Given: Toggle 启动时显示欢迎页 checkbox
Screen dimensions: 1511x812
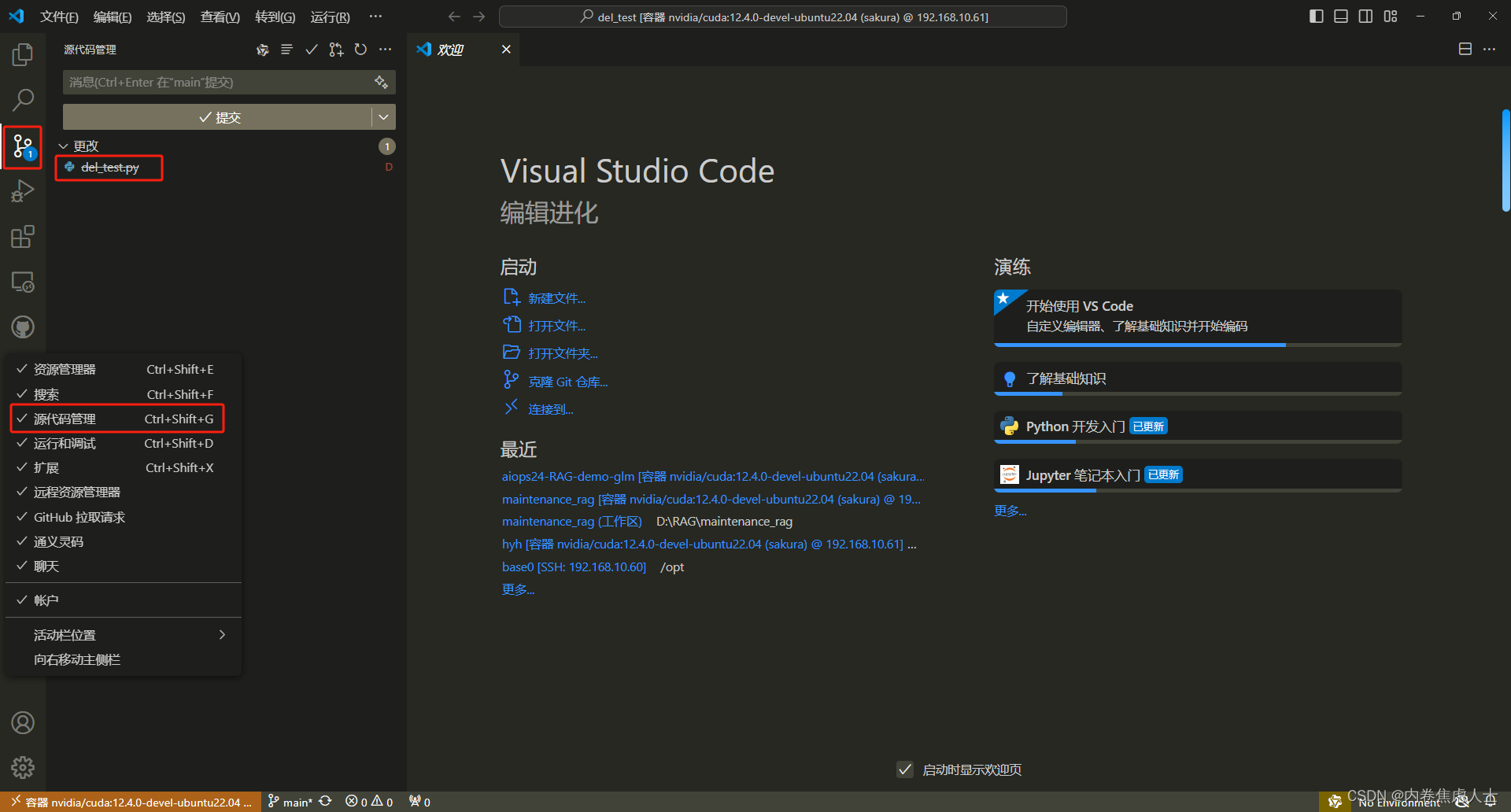Looking at the screenshot, I should pos(905,770).
